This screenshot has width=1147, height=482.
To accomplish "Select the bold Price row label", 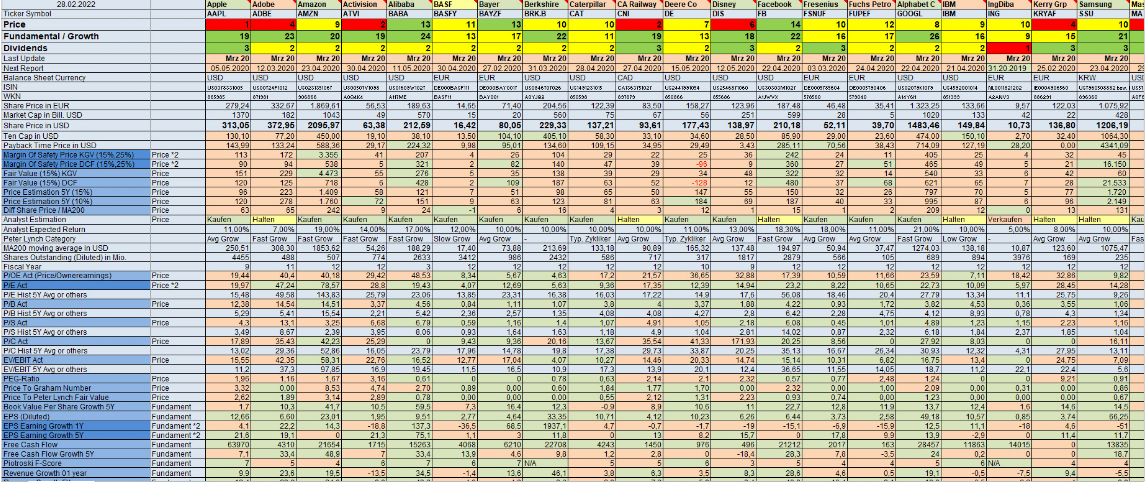I will pyautogui.click(x=75, y=24).
